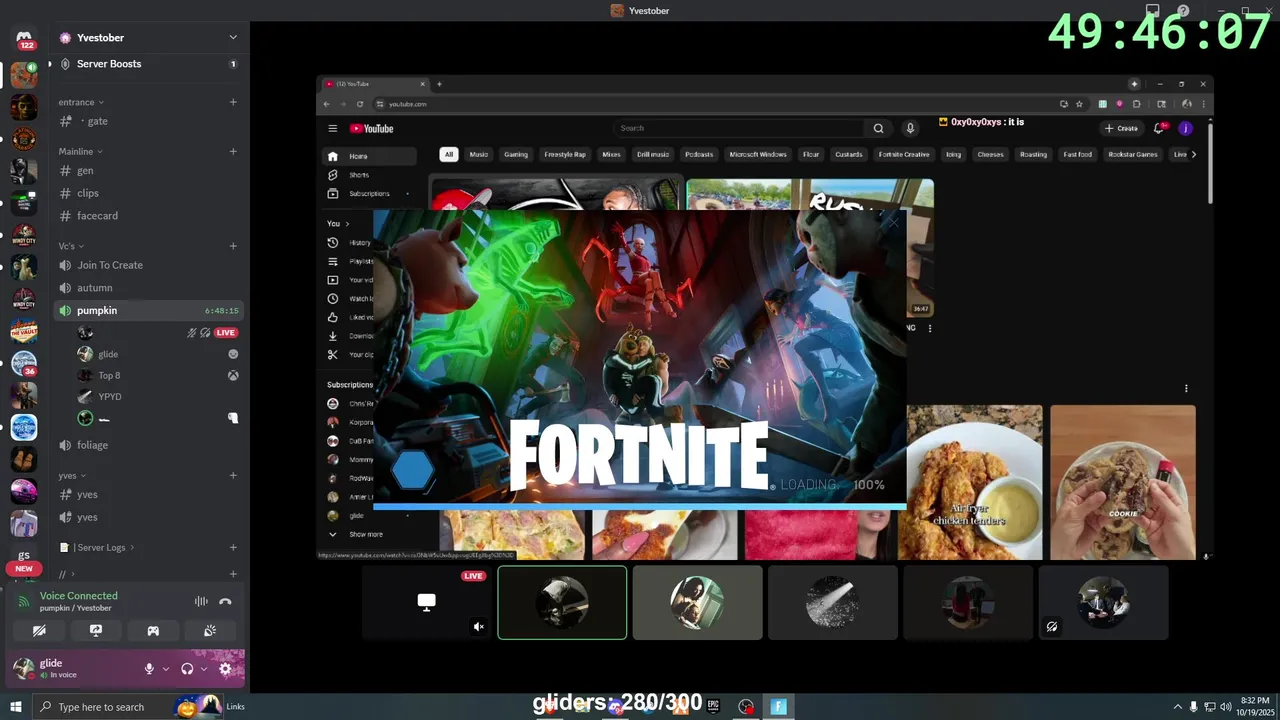Add channel to yves category
The height and width of the screenshot is (720, 1280).
click(x=233, y=476)
